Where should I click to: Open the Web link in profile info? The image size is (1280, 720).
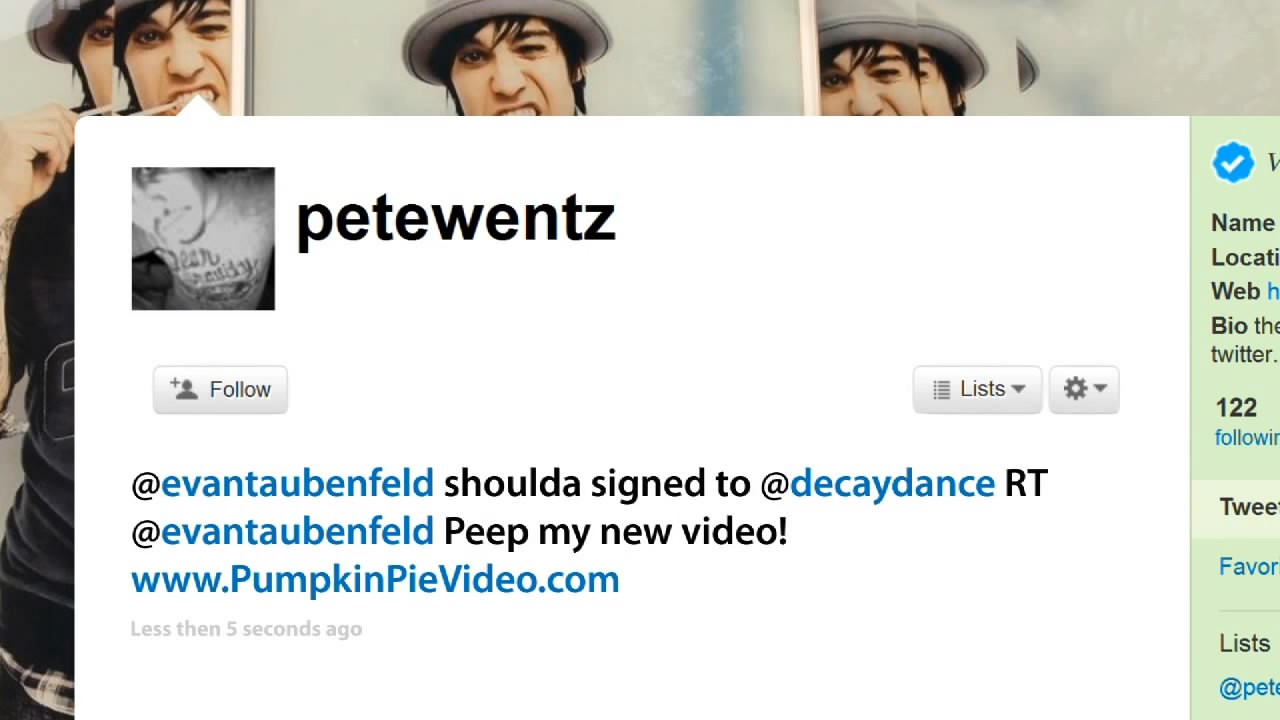pyautogui.click(x=1272, y=291)
